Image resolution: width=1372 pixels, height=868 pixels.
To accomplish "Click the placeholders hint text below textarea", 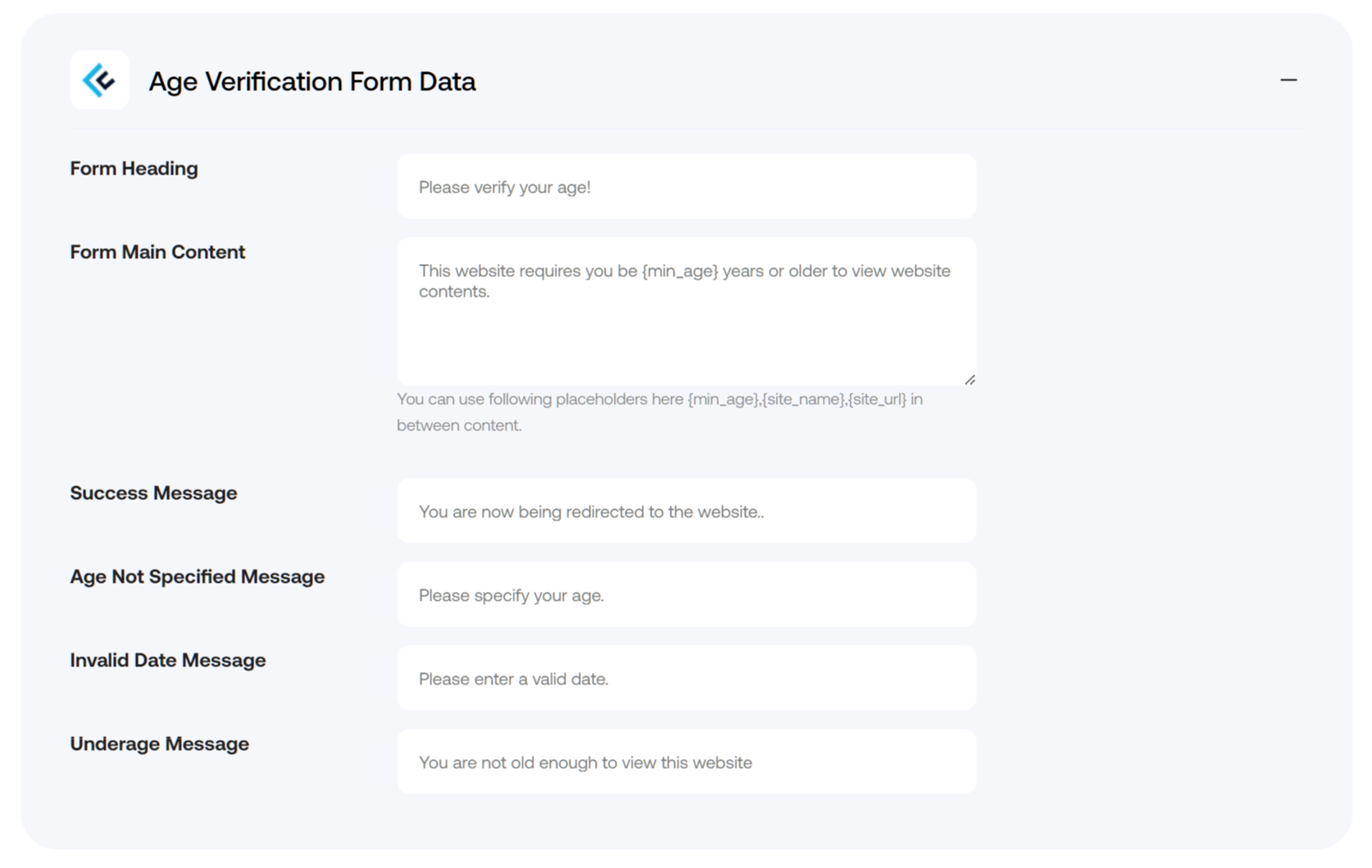I will (x=660, y=412).
